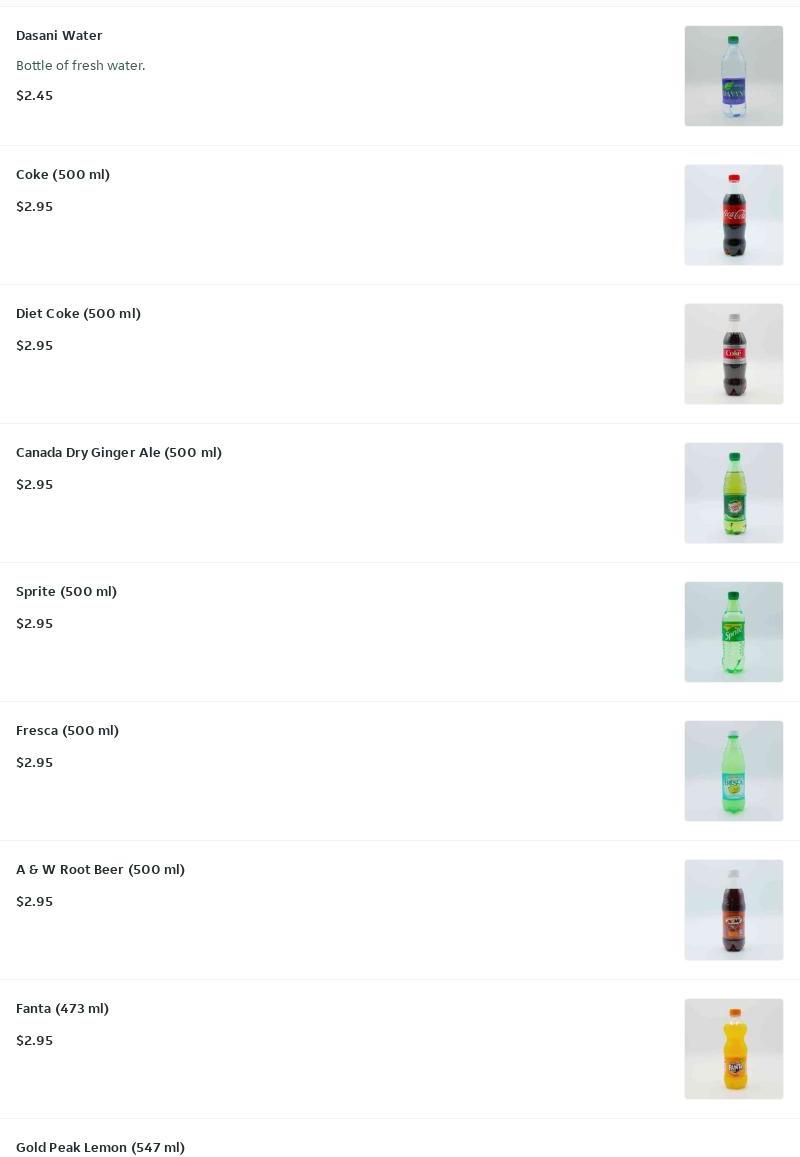Select A & W Root Beer (500 ml)
The height and width of the screenshot is (1157, 800).
coord(100,869)
